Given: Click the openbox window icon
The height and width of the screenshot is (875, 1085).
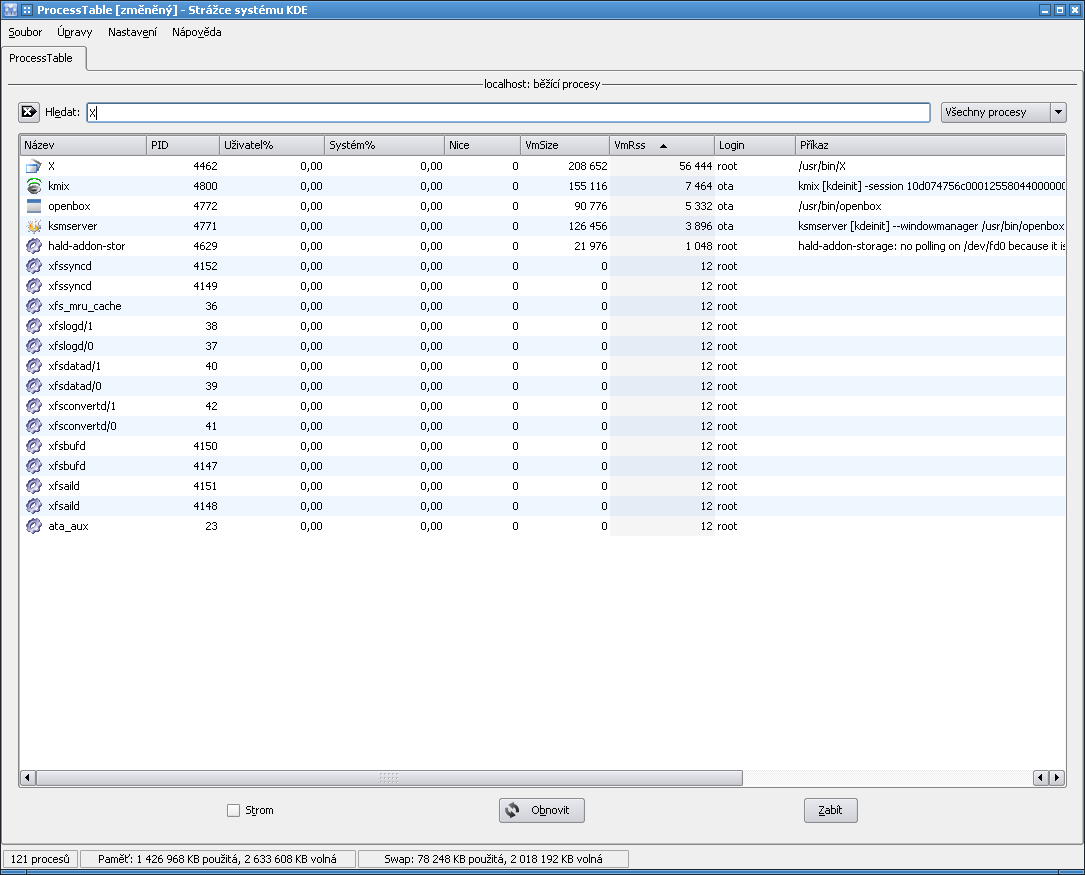Looking at the screenshot, I should [x=33, y=206].
